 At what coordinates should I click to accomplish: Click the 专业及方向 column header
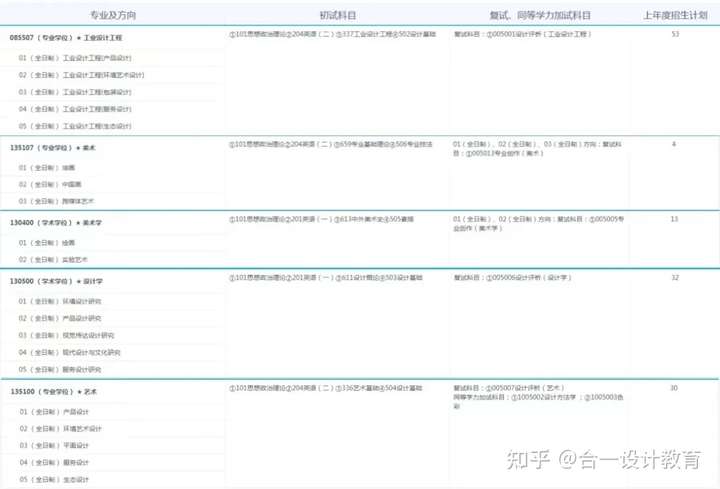click(113, 15)
